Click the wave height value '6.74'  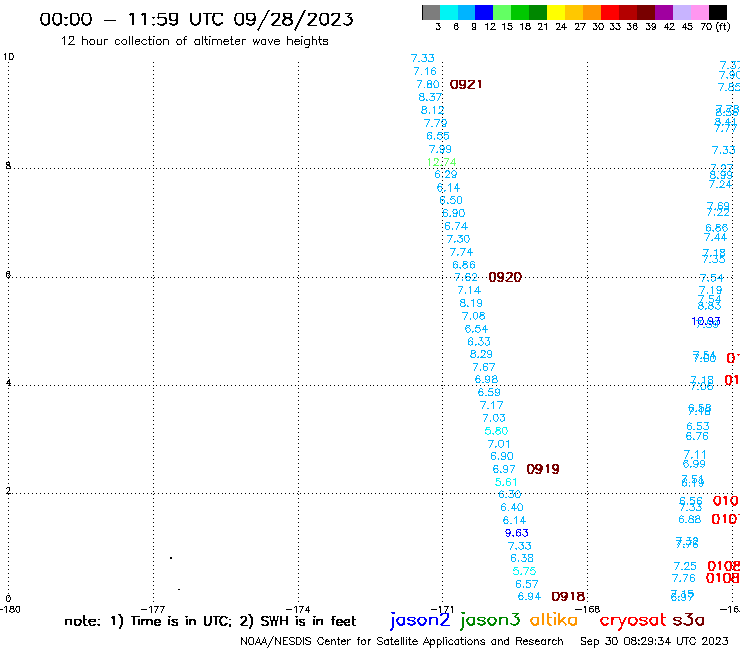[x=456, y=226]
